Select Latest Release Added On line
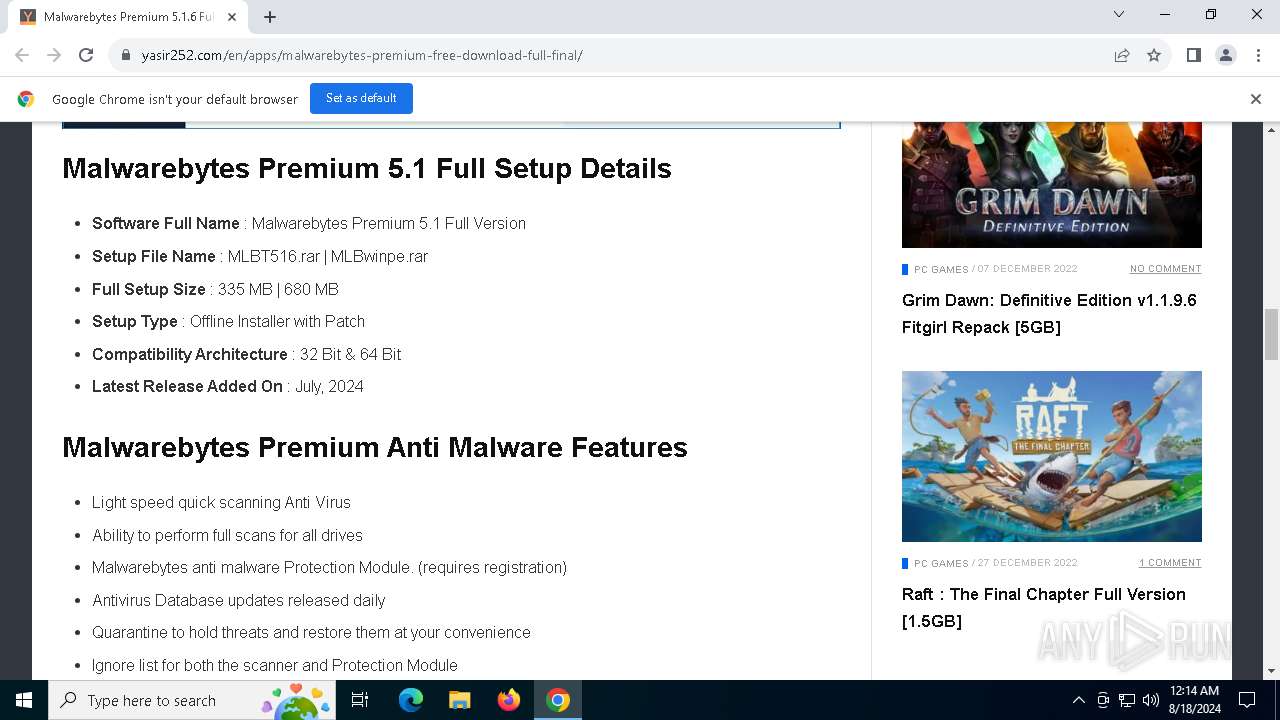1280x720 pixels. (228, 386)
